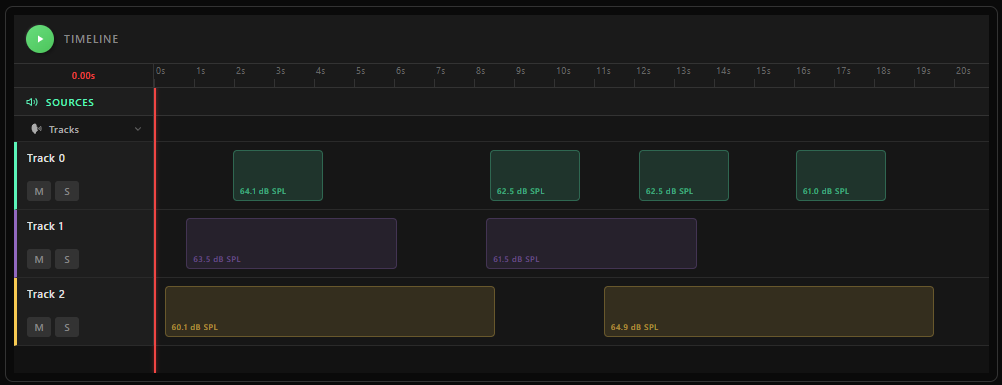Select the 61.0 dB SPL clip
The height and width of the screenshot is (385, 1002).
tap(841, 175)
